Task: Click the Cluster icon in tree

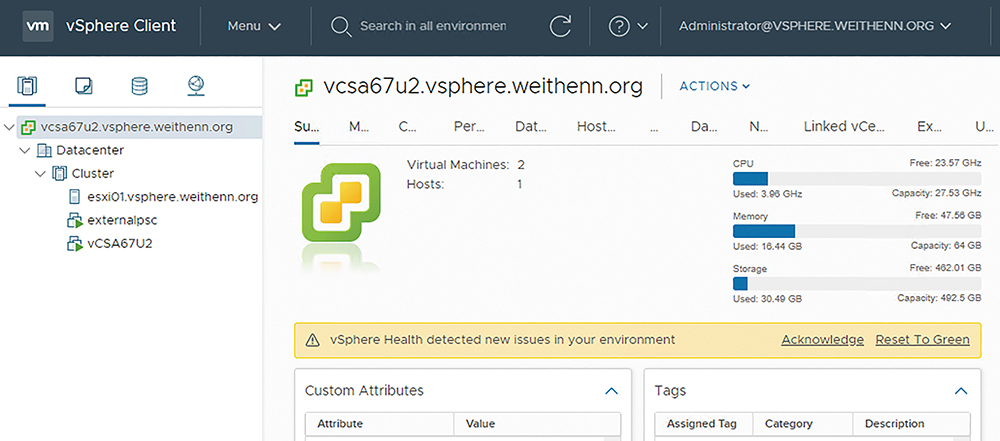Action: [60, 174]
